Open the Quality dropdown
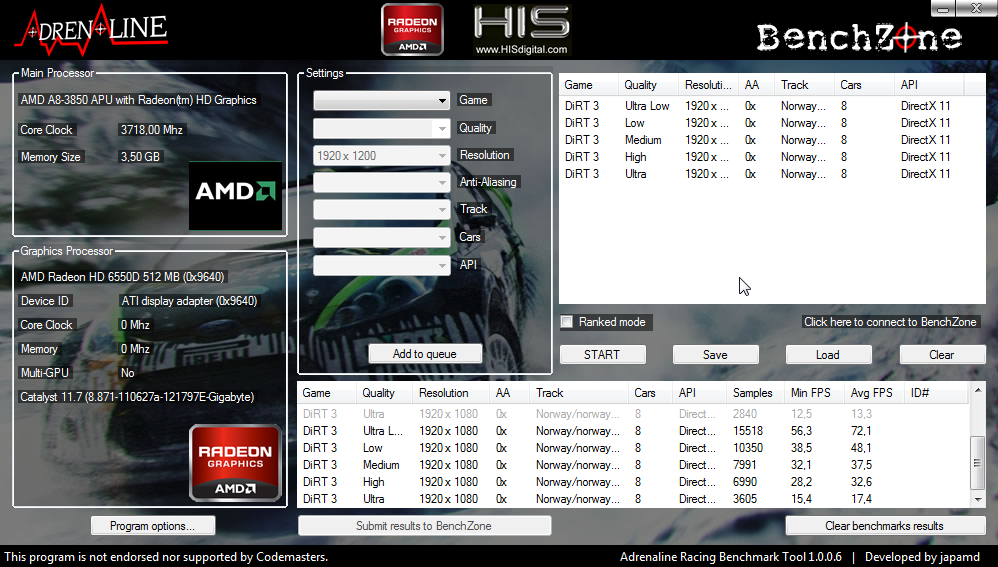This screenshot has height=567, width=998. pos(381,129)
